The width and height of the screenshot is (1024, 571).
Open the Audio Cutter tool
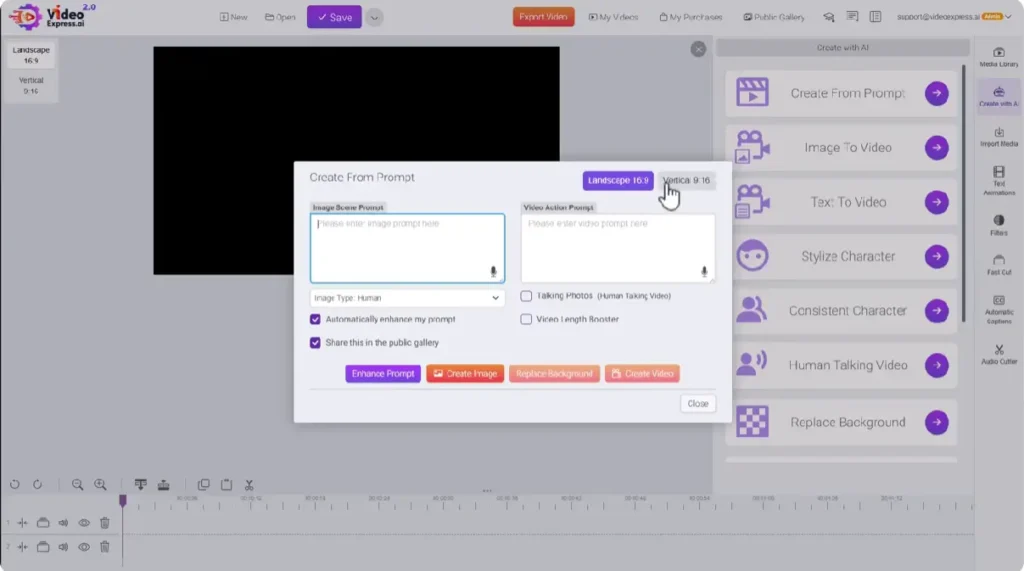[x=998, y=354]
